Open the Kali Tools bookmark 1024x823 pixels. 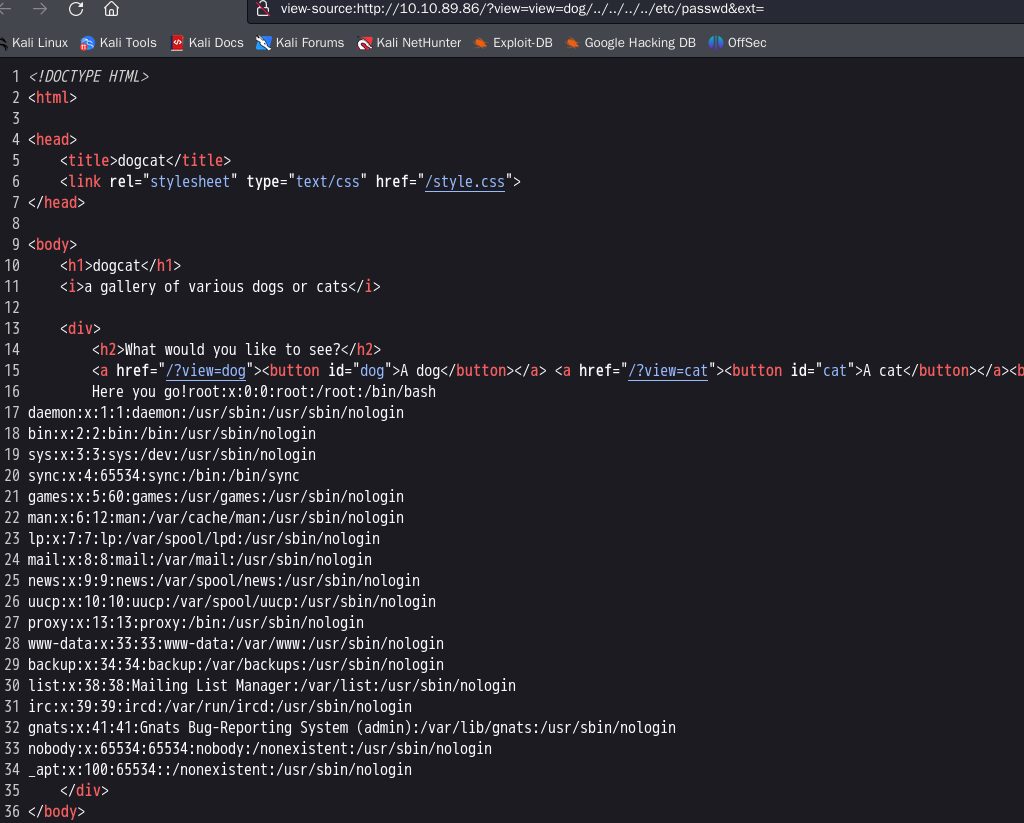point(118,42)
